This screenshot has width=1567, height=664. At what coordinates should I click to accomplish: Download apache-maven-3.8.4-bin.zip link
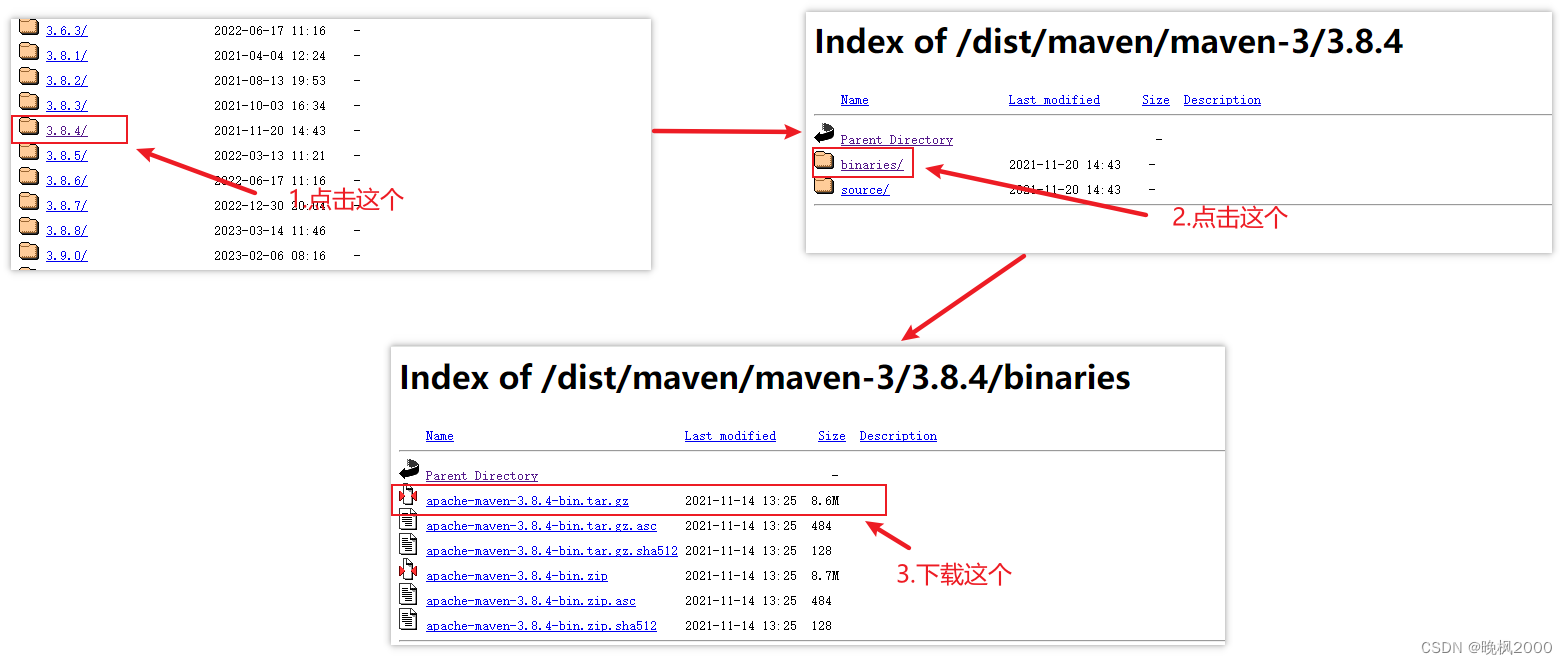pyautogui.click(x=517, y=576)
